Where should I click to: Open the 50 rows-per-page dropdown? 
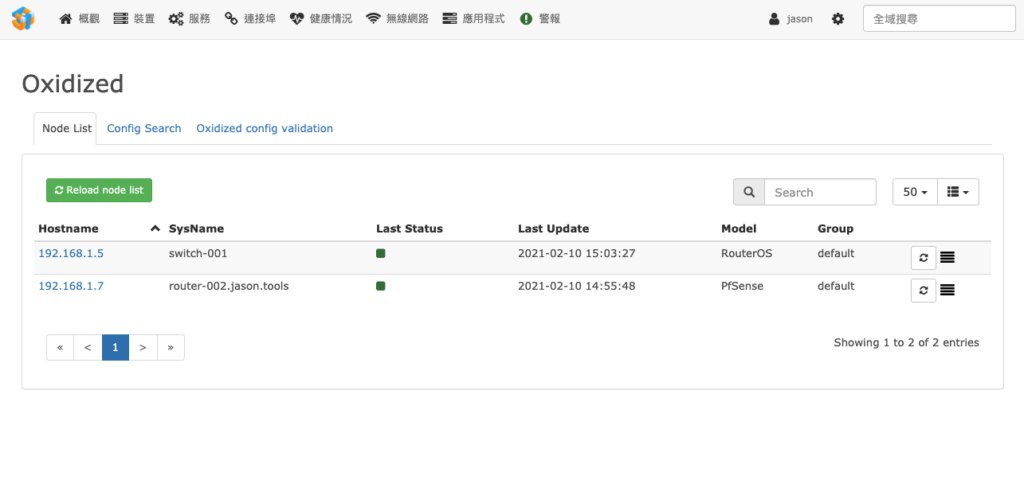coord(915,192)
